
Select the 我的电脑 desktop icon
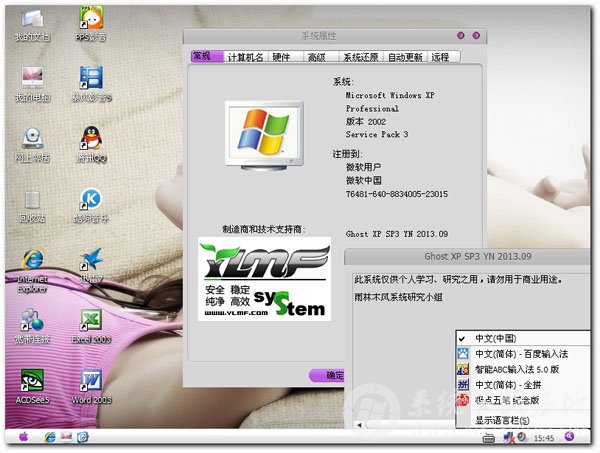pos(32,85)
